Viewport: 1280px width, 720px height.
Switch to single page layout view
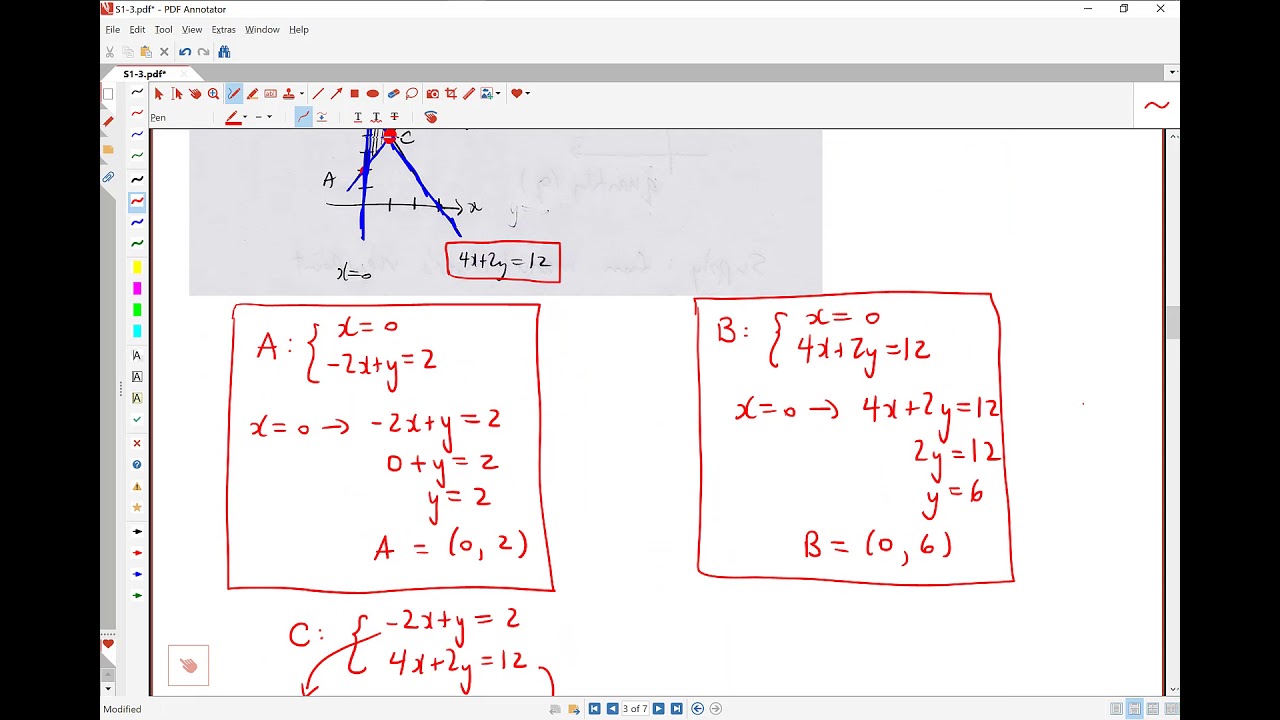coord(1117,709)
